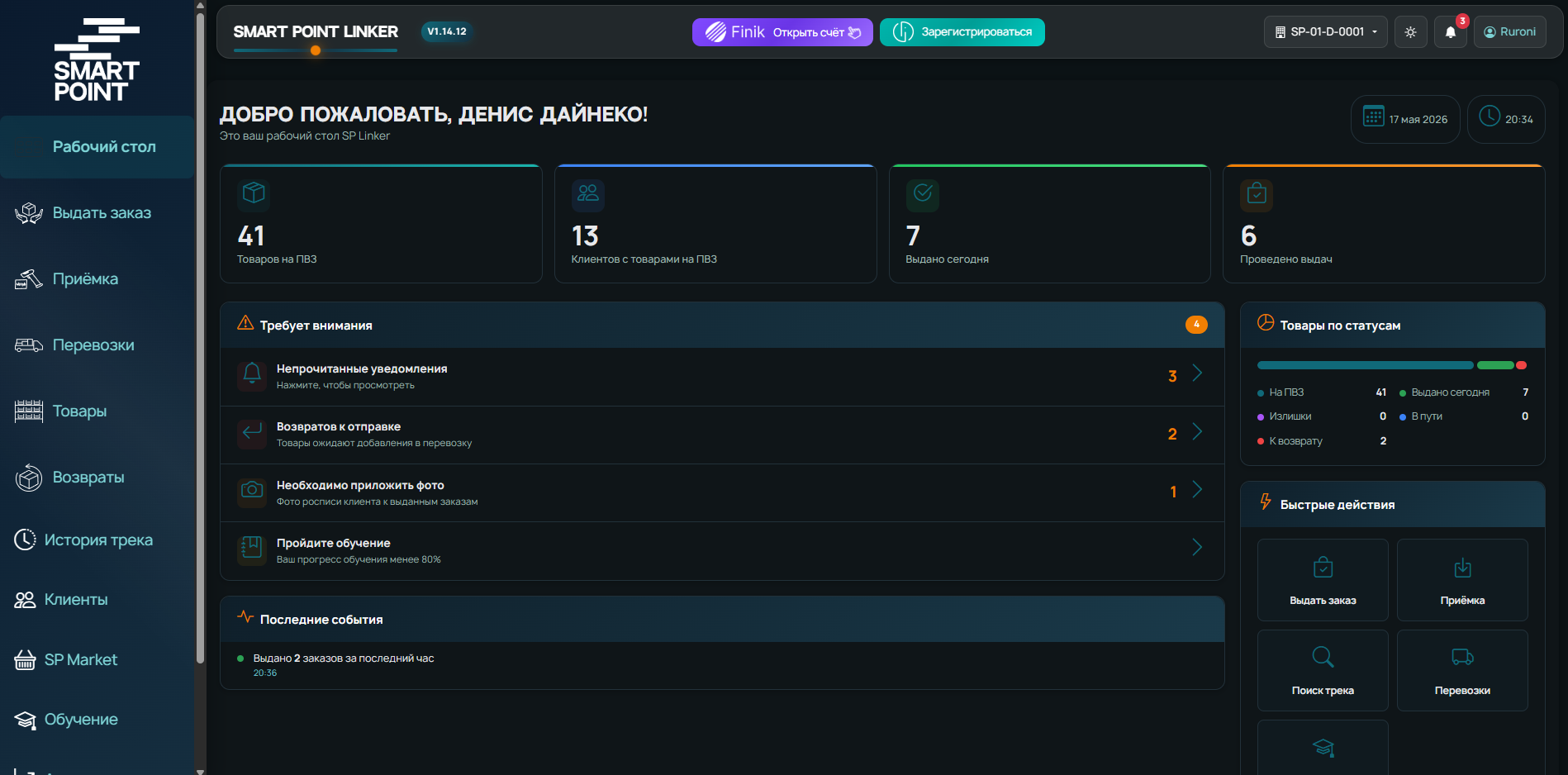The image size is (1568, 775).
Task: Click the green segment of status bar
Action: [x=1495, y=365]
